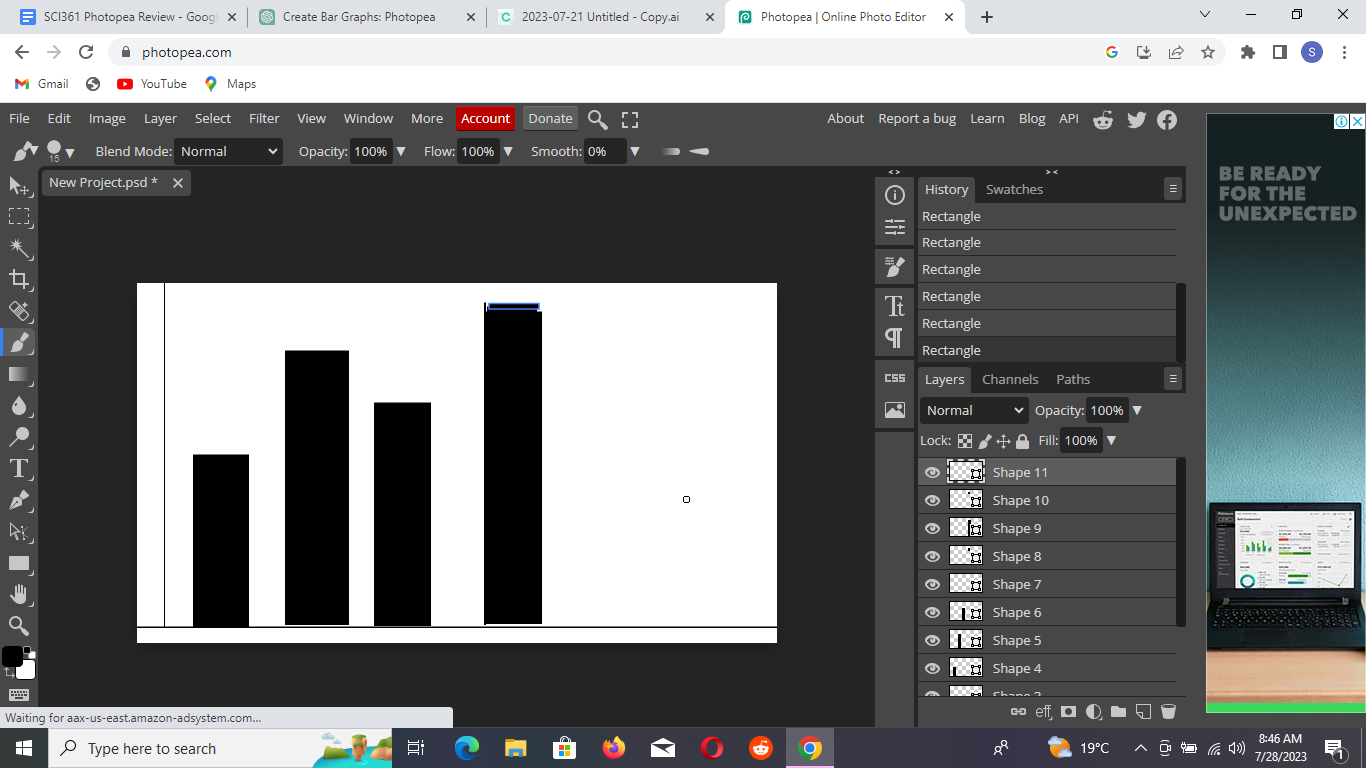Hide the Shape 4 layer

click(931, 668)
